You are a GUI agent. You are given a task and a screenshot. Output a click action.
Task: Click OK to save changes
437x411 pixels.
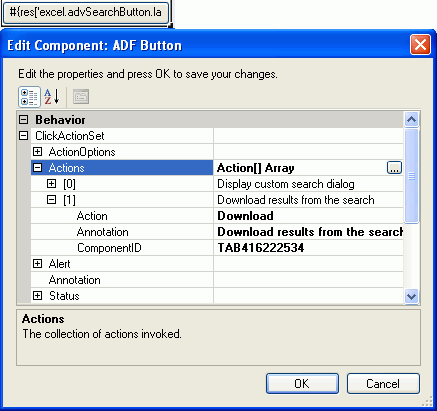[x=302, y=383]
